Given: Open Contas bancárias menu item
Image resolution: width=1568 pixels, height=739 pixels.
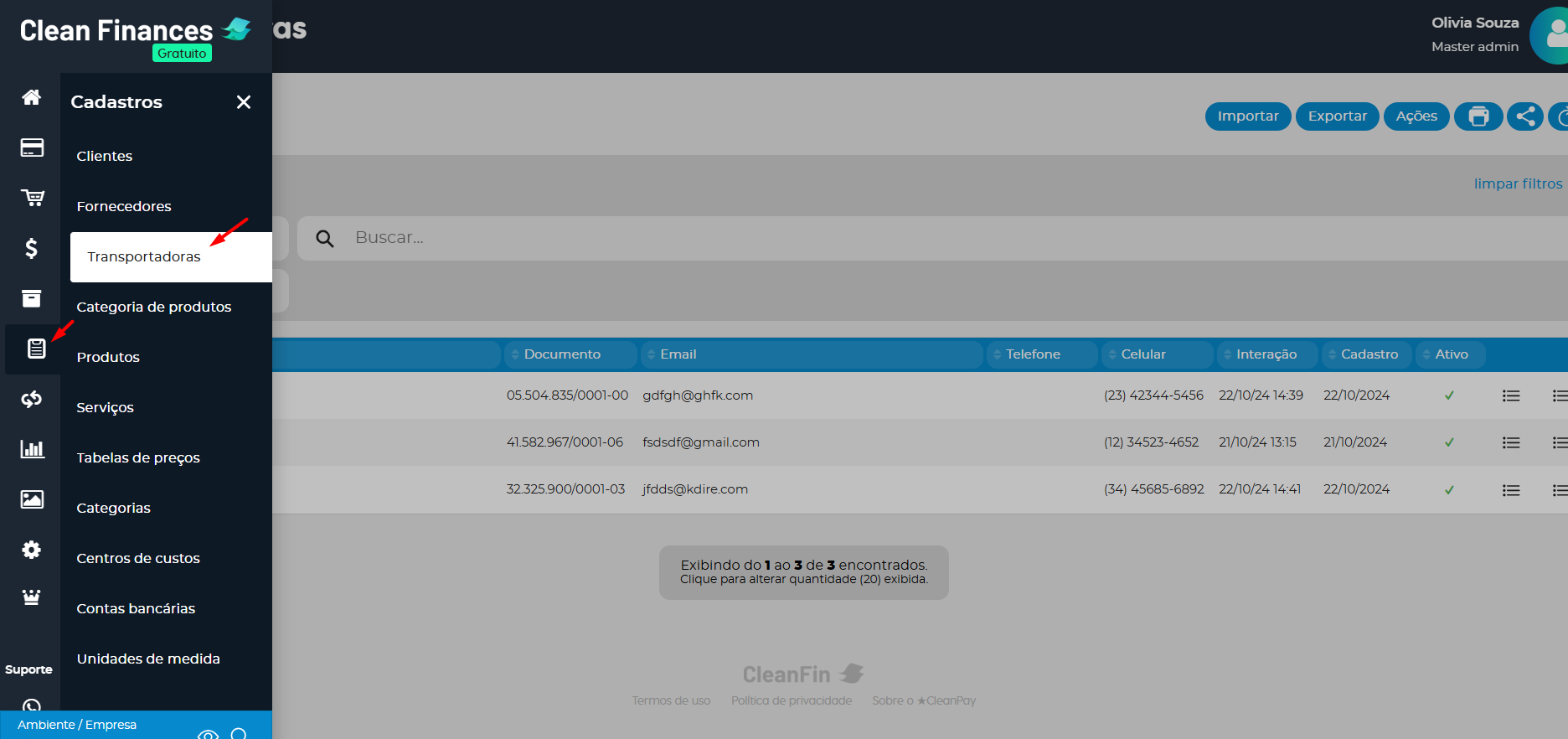Looking at the screenshot, I should coord(136,608).
